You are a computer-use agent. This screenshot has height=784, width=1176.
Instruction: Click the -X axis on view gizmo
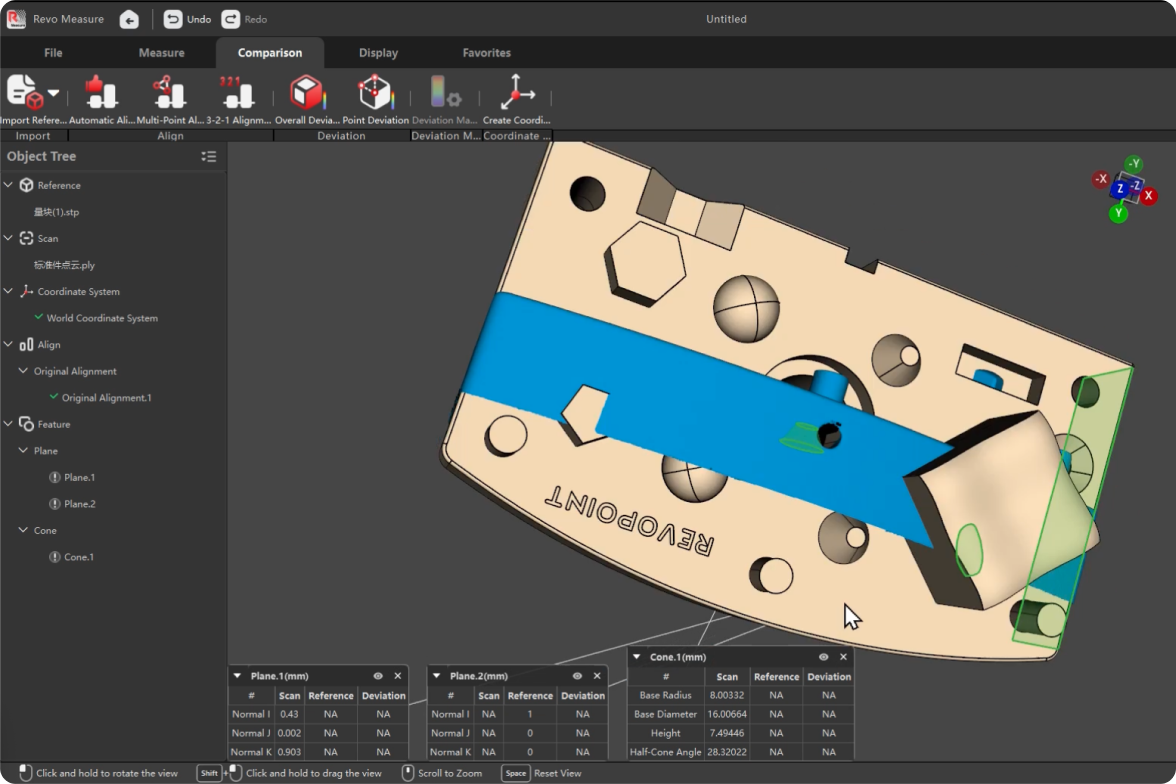tap(1100, 179)
